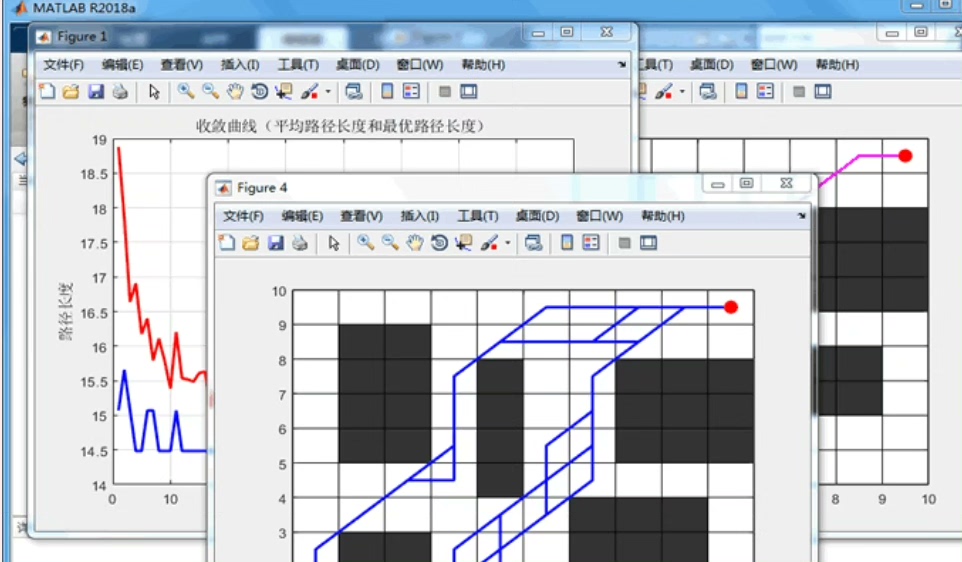The width and height of the screenshot is (962, 562).
Task: Enable Rotate 3D tool in Figure 1
Action: tap(260, 91)
